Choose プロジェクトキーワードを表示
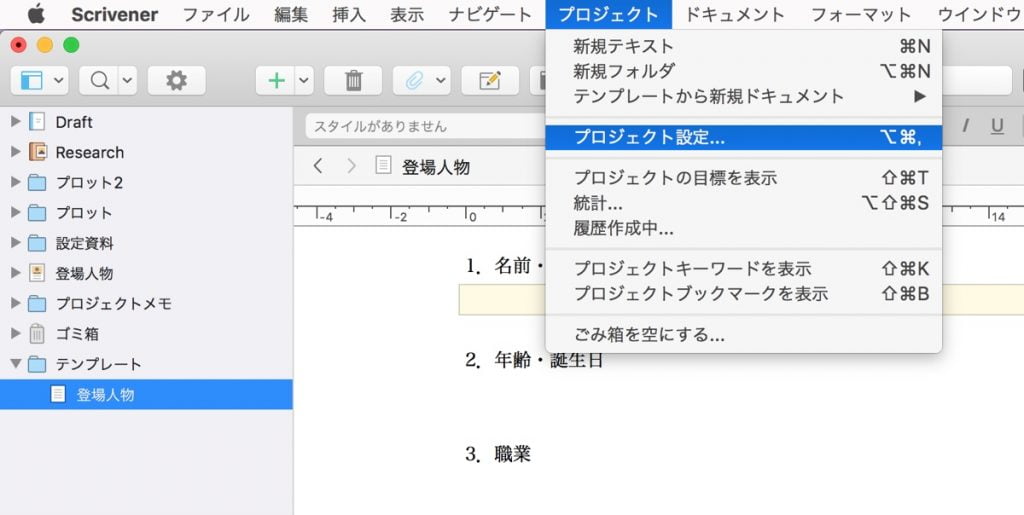This screenshot has width=1024, height=515. click(x=744, y=268)
